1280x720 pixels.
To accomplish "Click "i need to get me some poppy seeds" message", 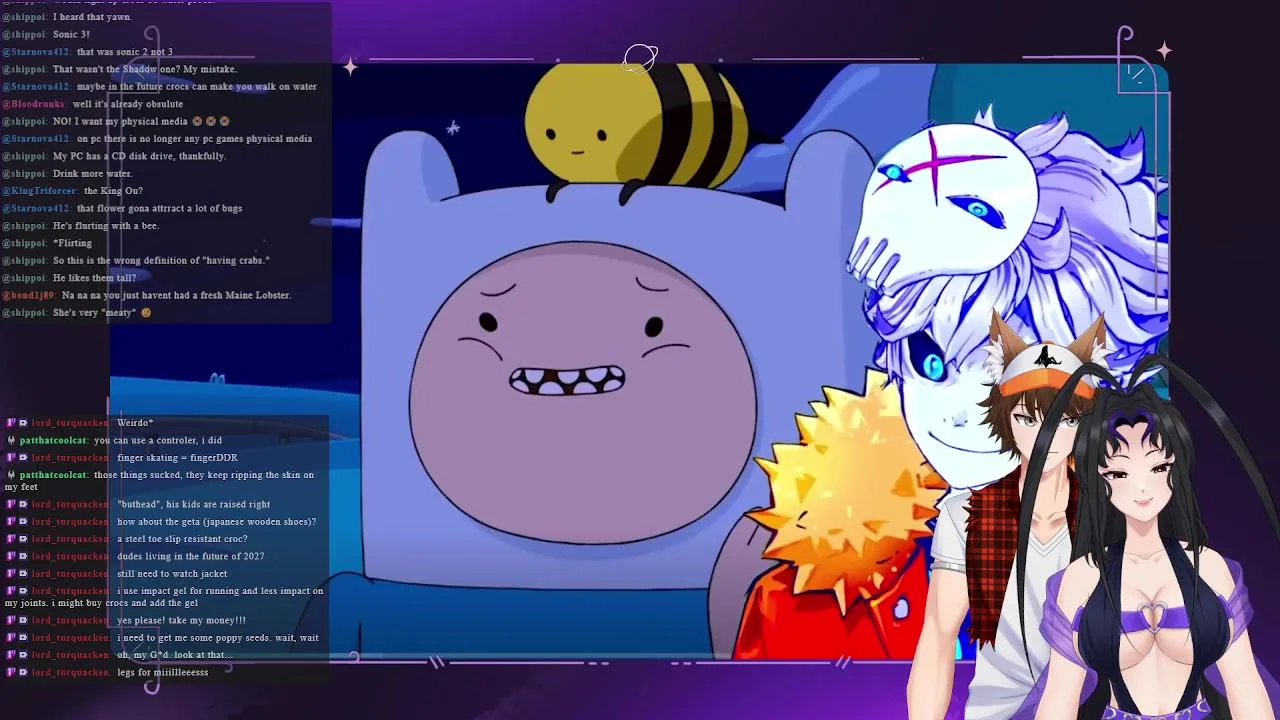I will click(218, 638).
